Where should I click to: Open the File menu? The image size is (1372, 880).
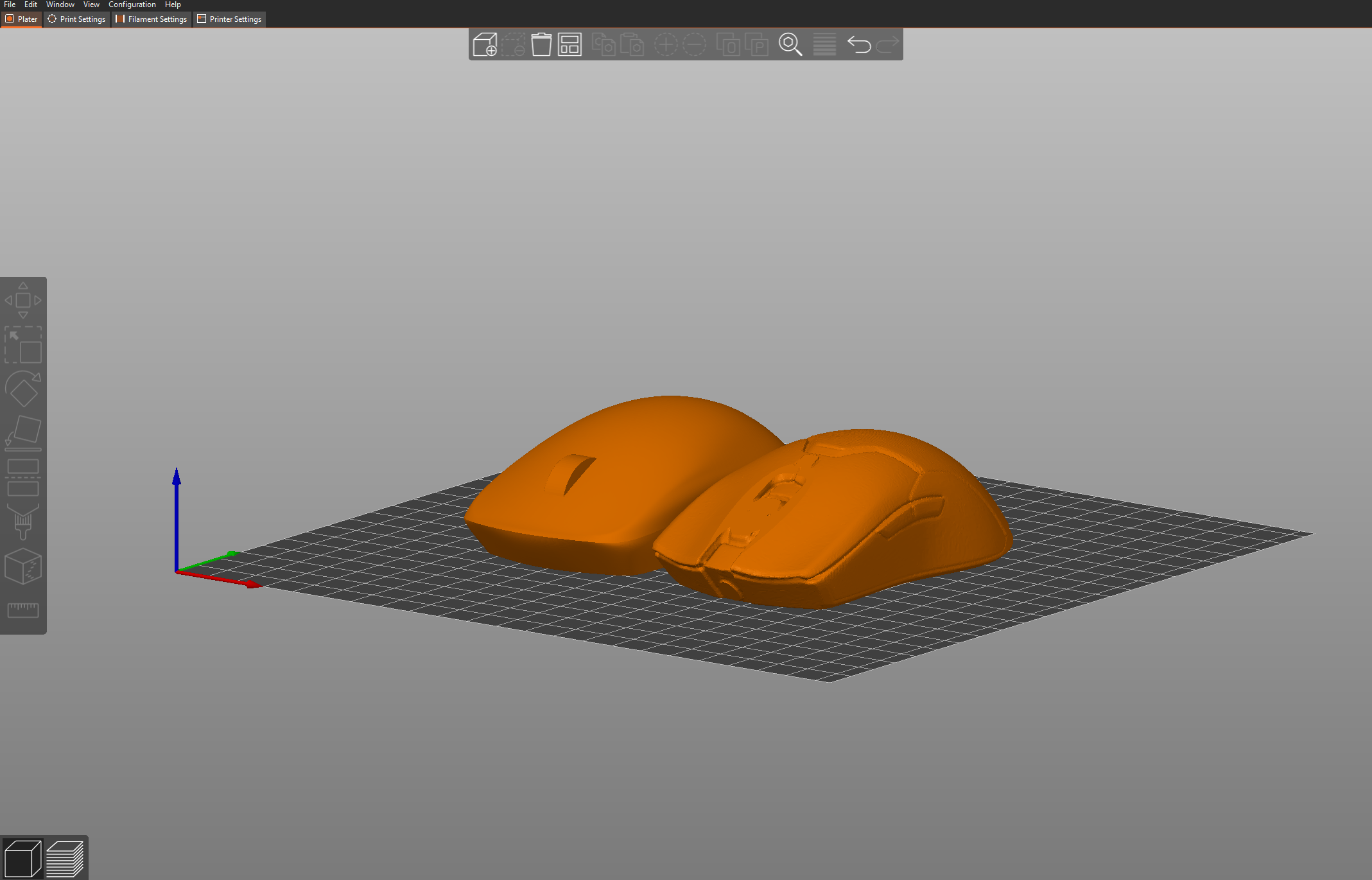[10, 4]
